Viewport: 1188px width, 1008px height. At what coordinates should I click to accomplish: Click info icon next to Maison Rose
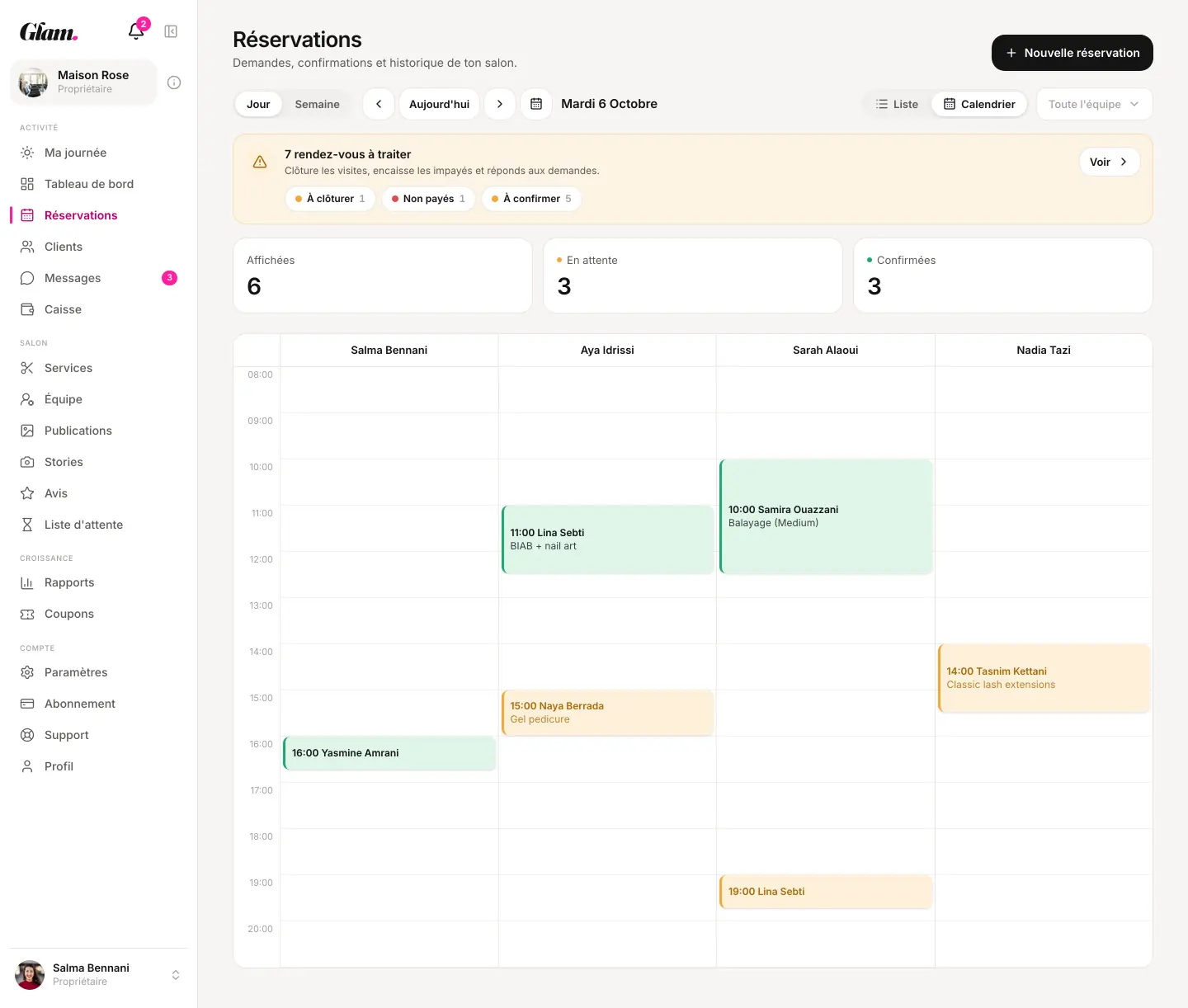(174, 82)
